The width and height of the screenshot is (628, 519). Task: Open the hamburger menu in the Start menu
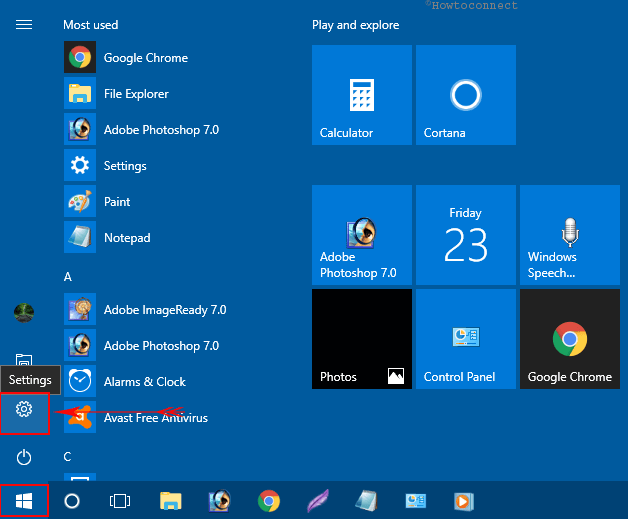click(x=24, y=25)
